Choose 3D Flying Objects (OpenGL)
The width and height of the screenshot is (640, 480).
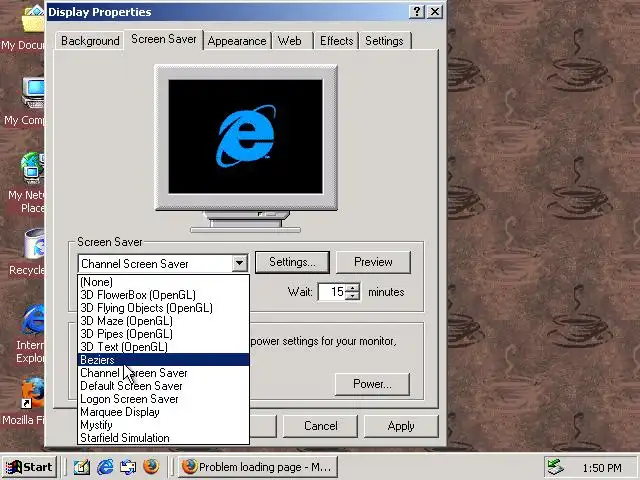[x=163, y=308]
